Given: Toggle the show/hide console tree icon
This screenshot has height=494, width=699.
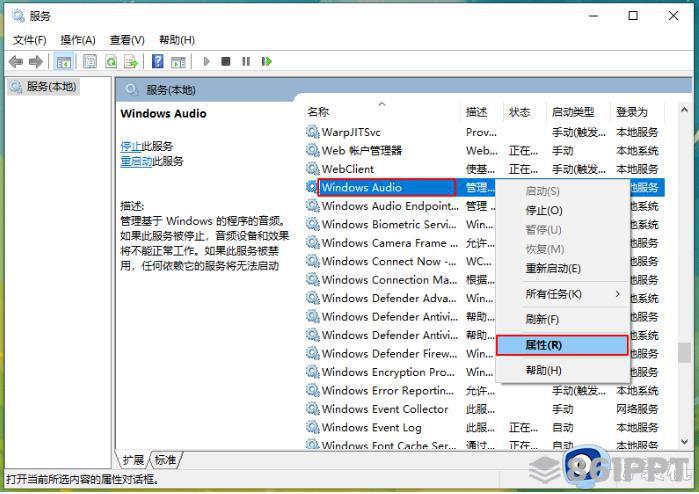Looking at the screenshot, I should [63, 62].
